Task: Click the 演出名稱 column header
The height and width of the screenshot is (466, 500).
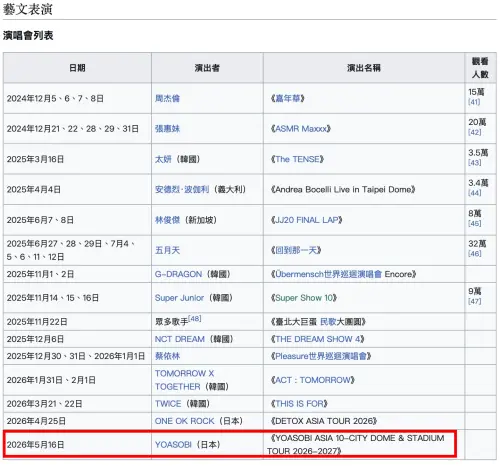Action: [x=364, y=68]
